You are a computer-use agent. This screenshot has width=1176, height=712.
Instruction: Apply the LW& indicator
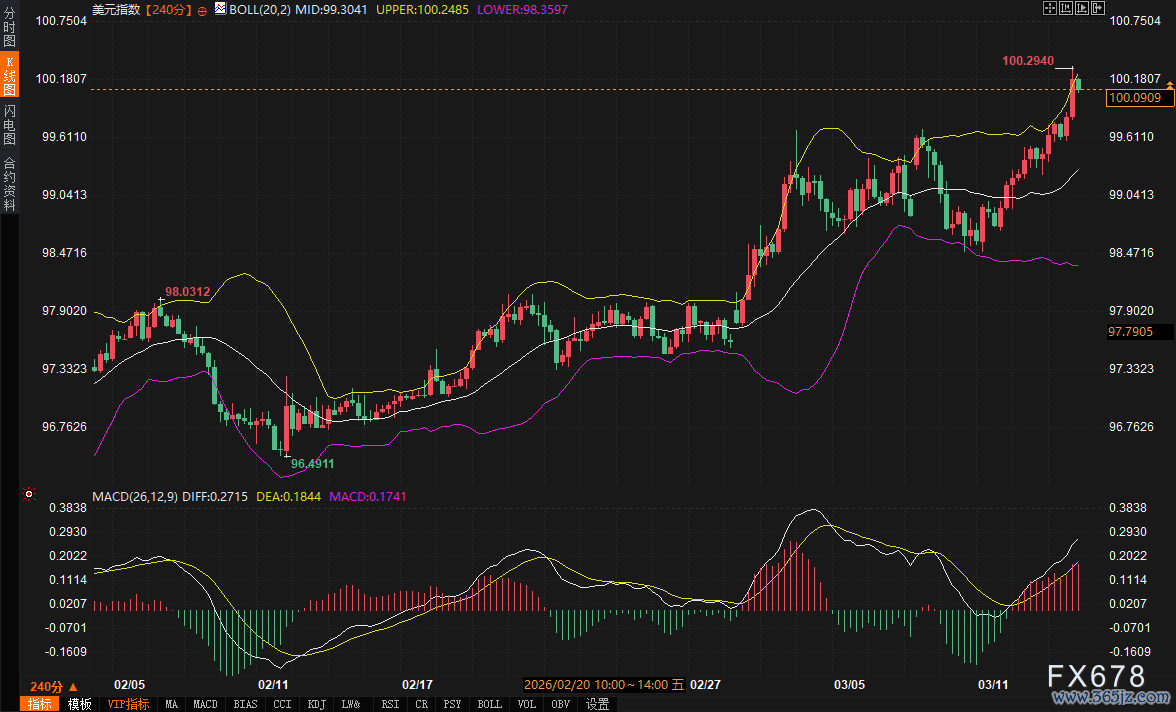(351, 704)
